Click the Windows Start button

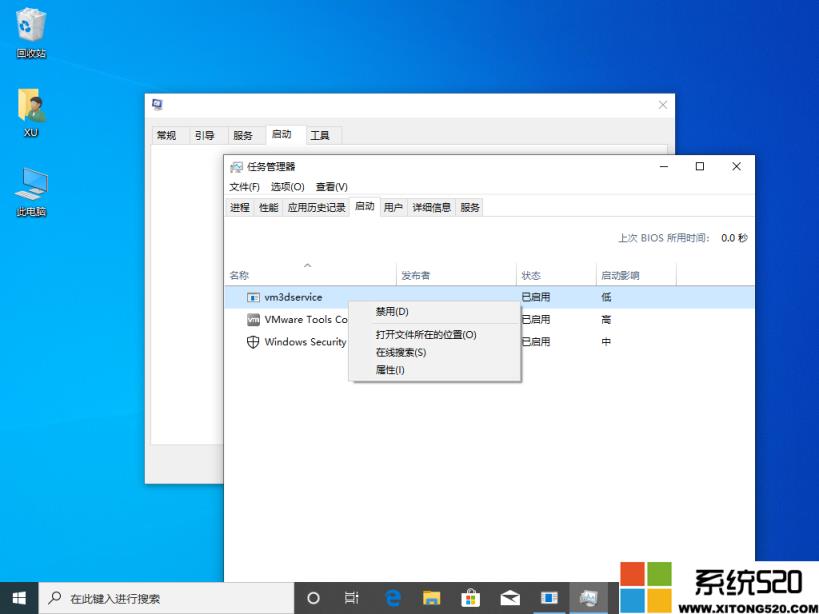[x=18, y=598]
